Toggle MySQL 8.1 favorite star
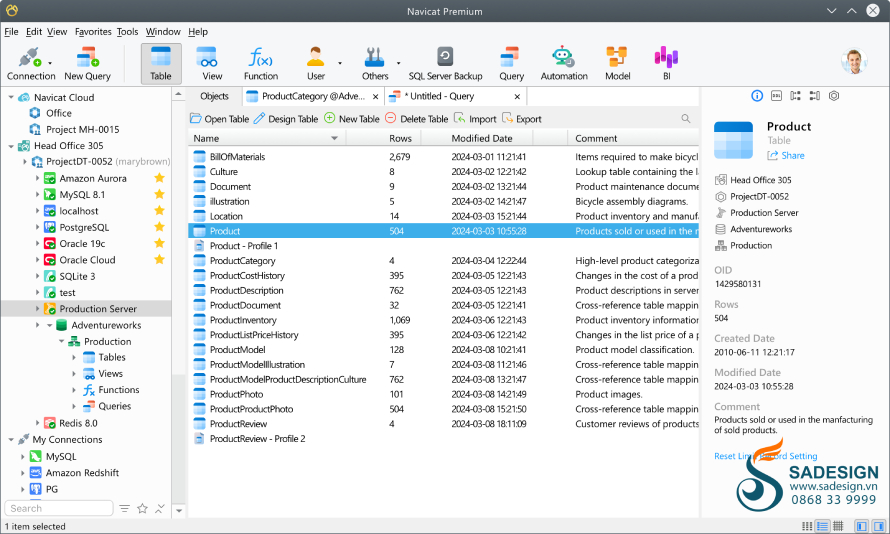890x534 pixels. coord(159,195)
